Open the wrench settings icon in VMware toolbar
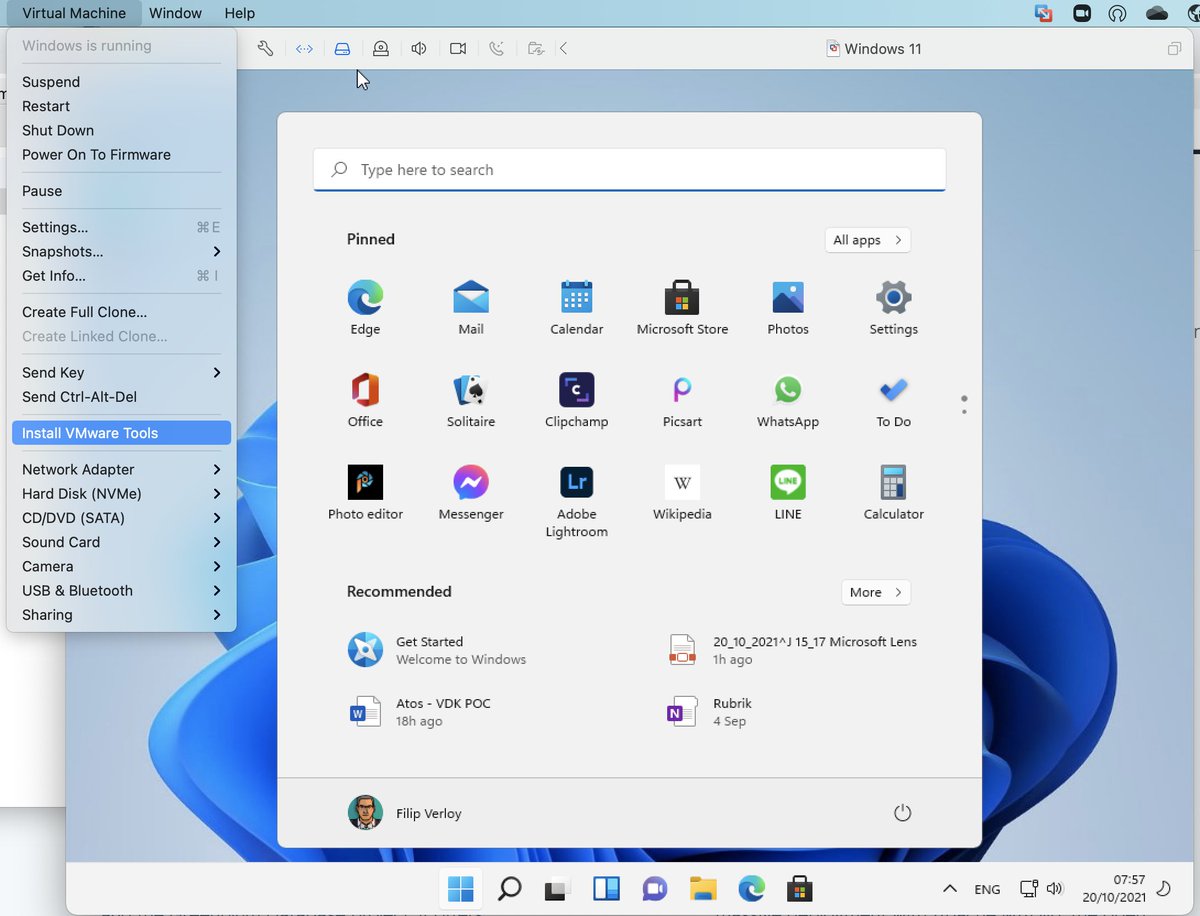This screenshot has width=1200, height=916. click(265, 48)
